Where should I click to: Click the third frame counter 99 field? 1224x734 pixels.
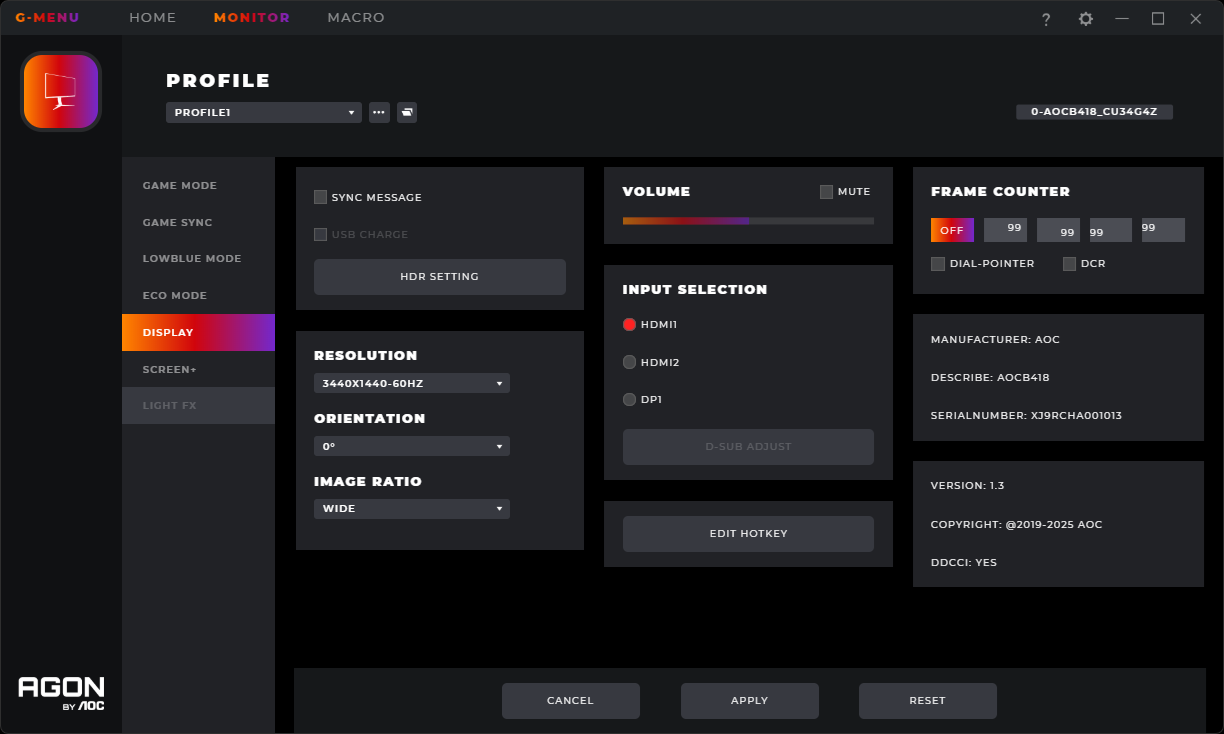[1110, 230]
